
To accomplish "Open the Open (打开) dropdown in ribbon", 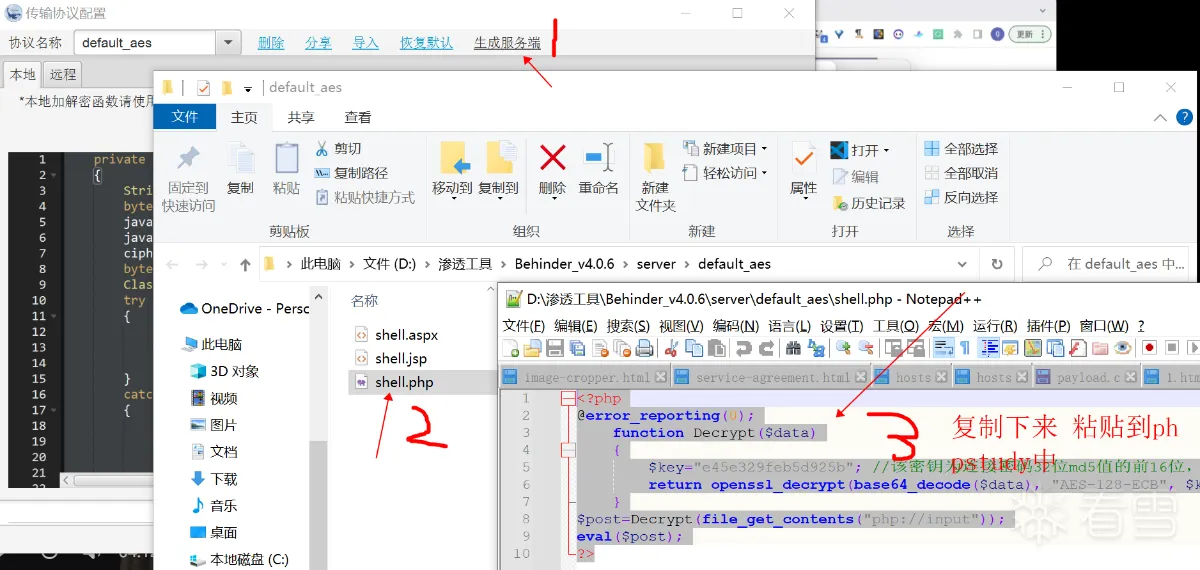I will click(886, 150).
